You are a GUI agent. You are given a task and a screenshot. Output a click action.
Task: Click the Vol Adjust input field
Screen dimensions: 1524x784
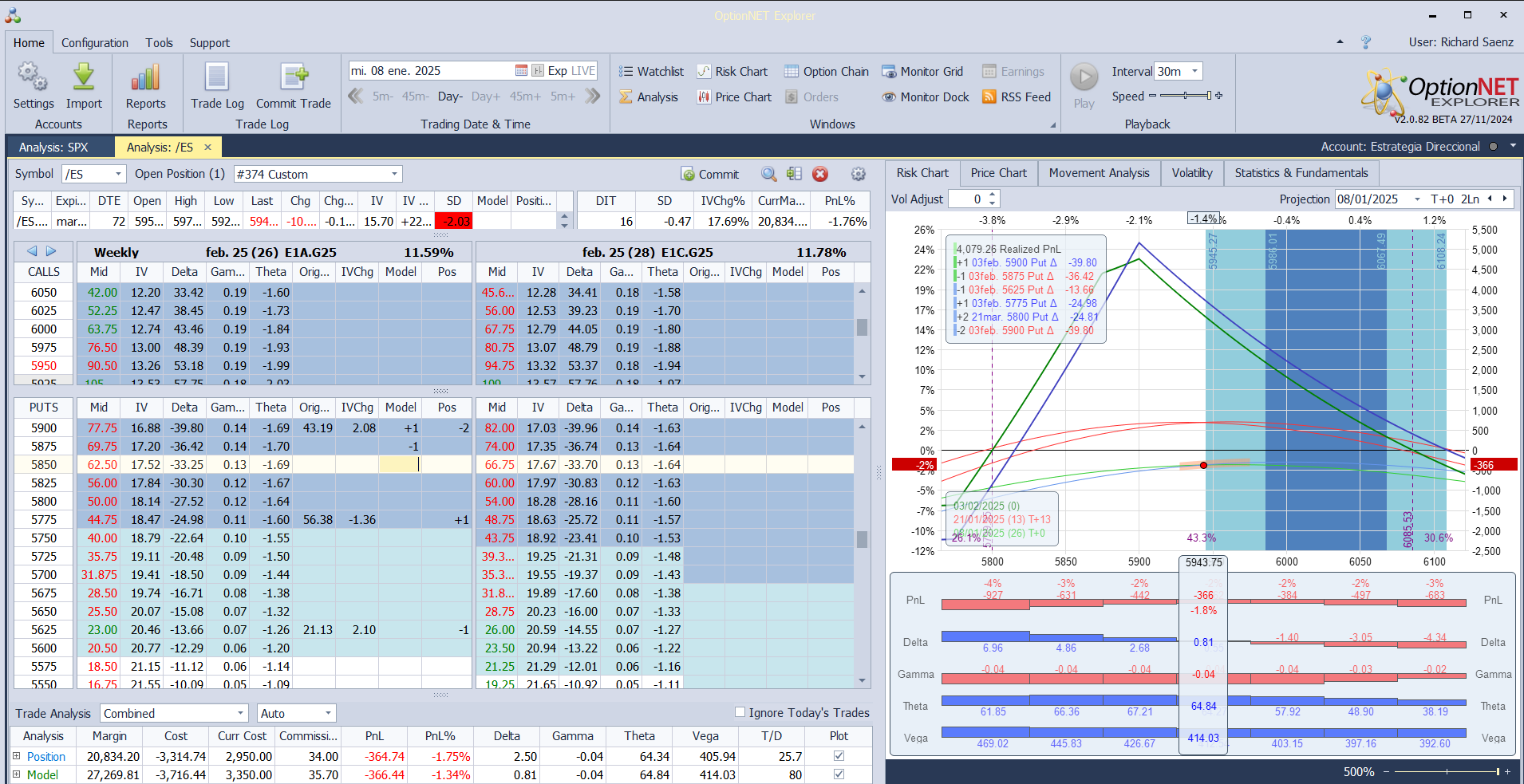(967, 199)
